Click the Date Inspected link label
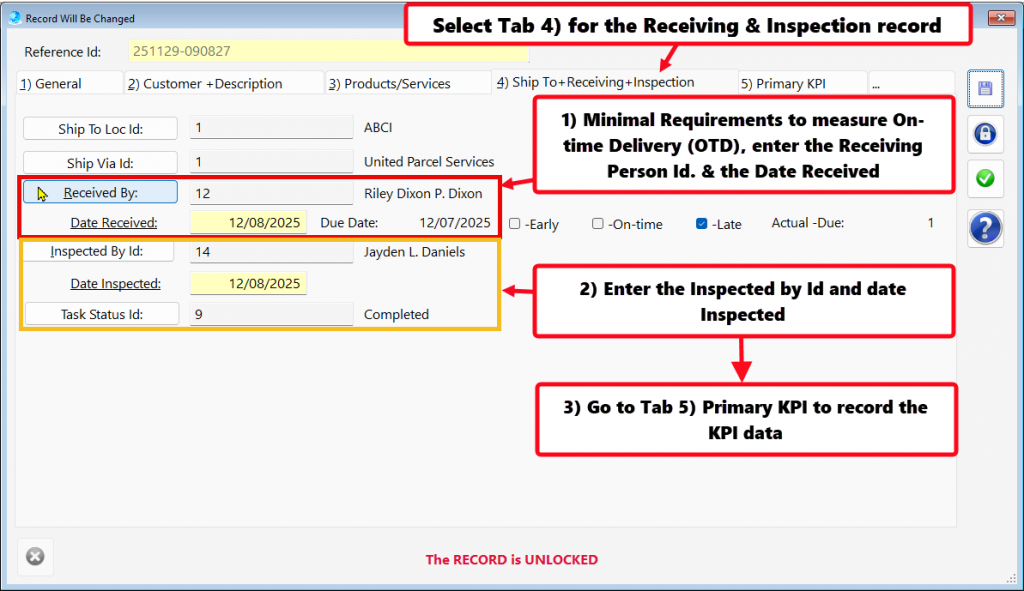This screenshot has height=591, width=1024. pos(115,284)
